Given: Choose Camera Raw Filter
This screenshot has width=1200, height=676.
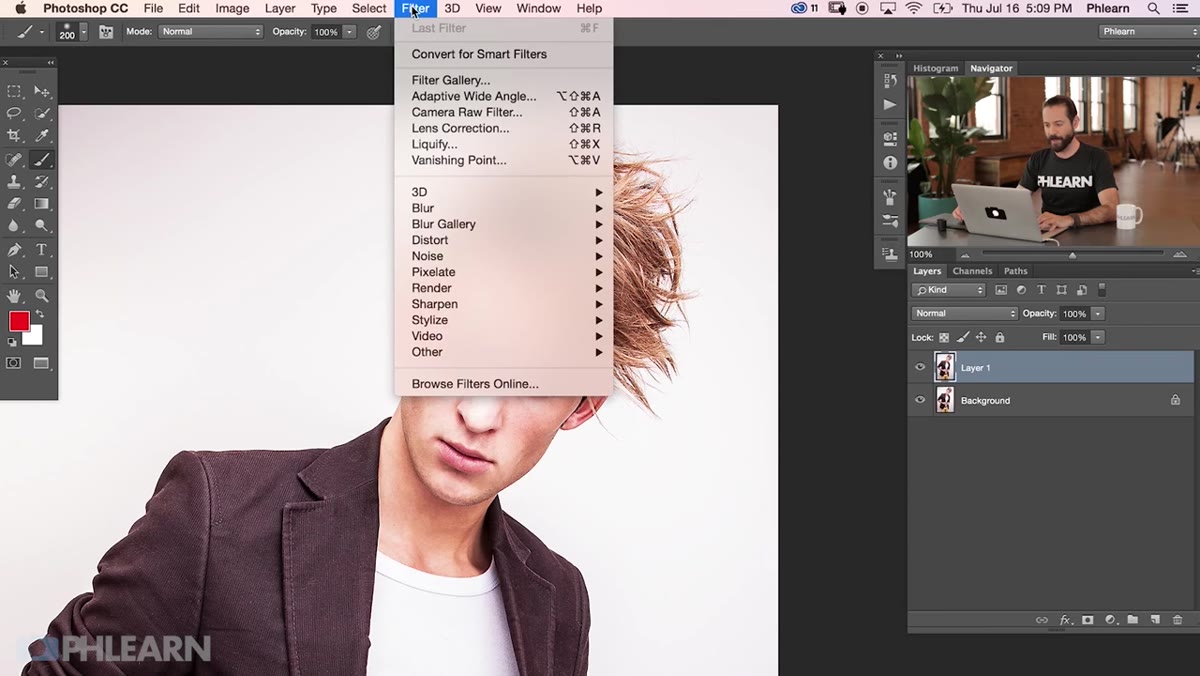Looking at the screenshot, I should [505, 112].
